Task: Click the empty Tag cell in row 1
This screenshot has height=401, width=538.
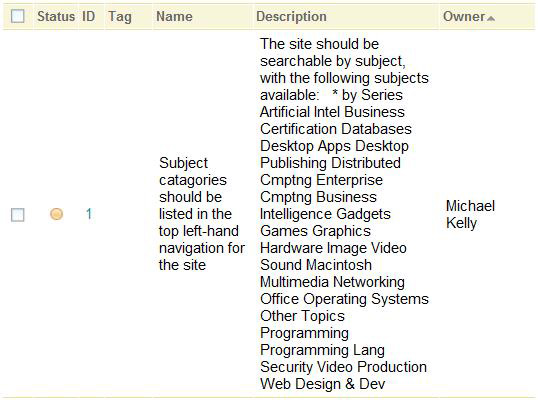Action: (129, 214)
